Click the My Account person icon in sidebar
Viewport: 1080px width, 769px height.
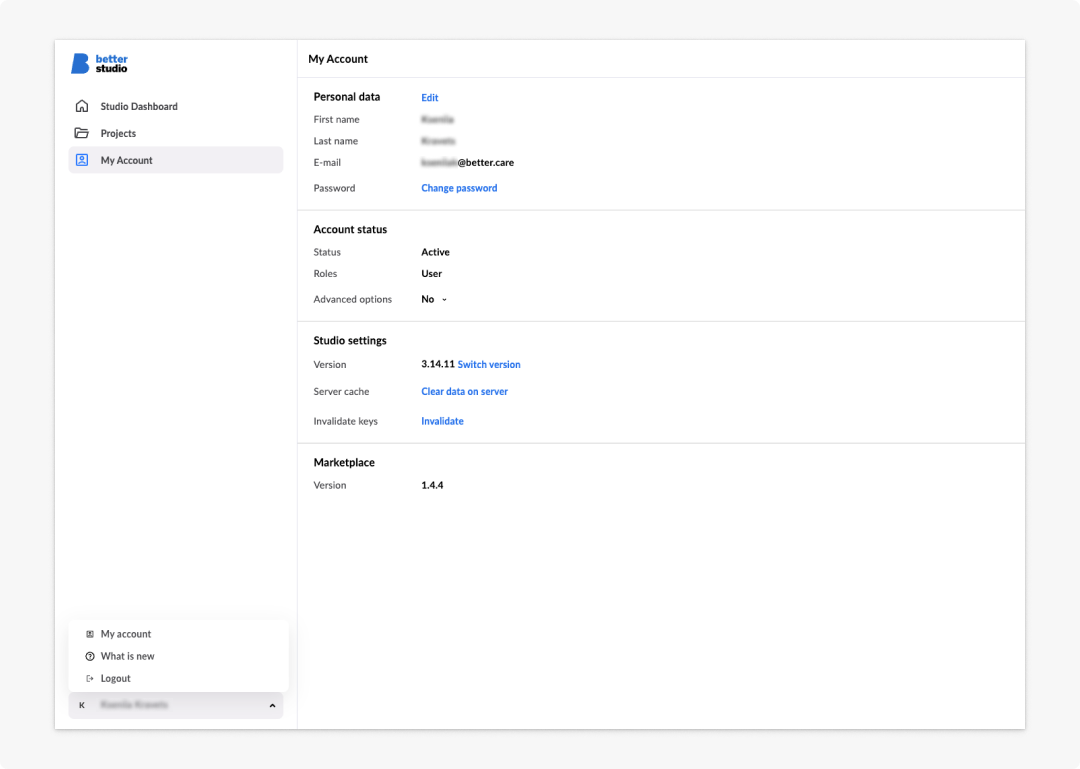point(82,160)
